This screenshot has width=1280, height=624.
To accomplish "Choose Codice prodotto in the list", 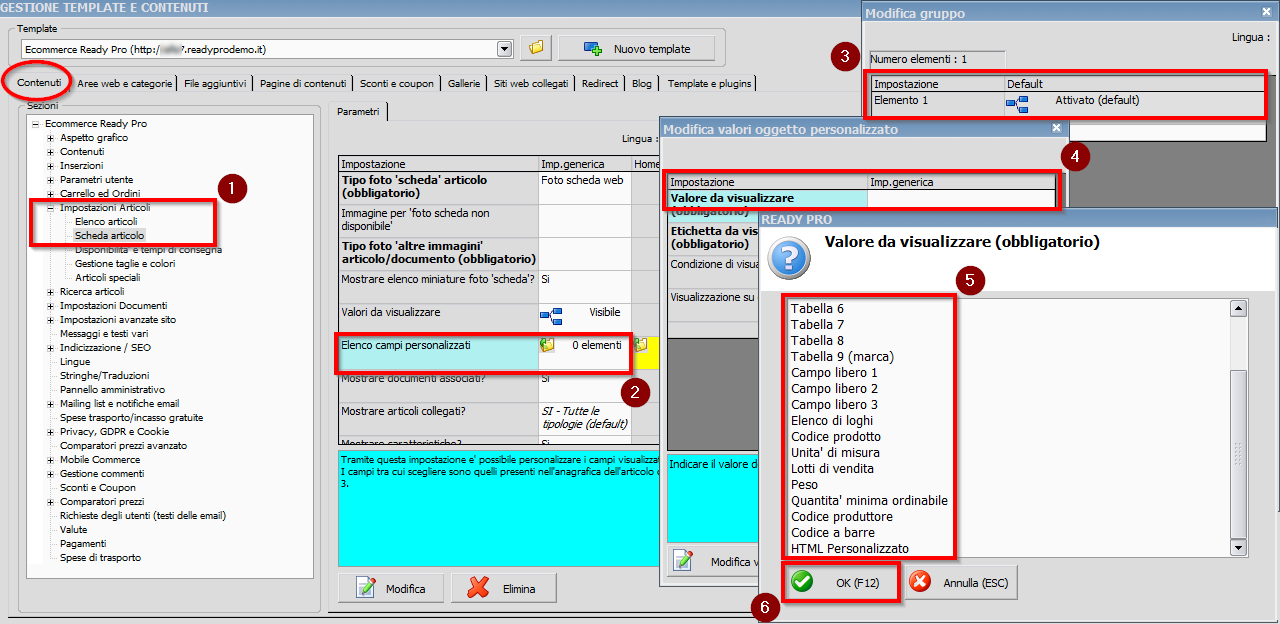I will click(836, 437).
